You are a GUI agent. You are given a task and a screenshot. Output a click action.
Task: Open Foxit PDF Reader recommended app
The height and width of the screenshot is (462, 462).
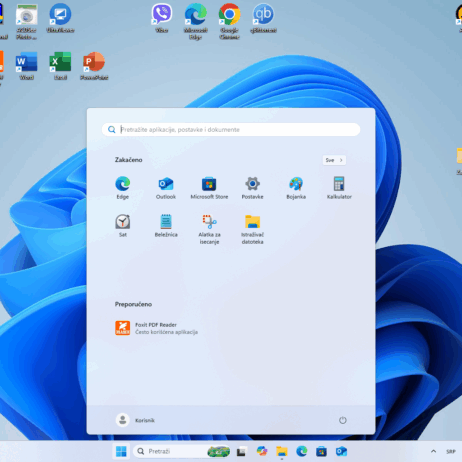tap(157, 328)
